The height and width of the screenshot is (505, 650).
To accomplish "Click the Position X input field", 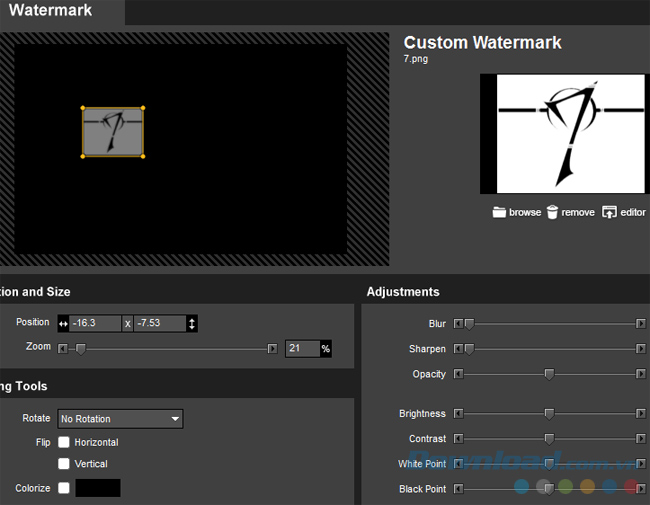I will [95, 323].
